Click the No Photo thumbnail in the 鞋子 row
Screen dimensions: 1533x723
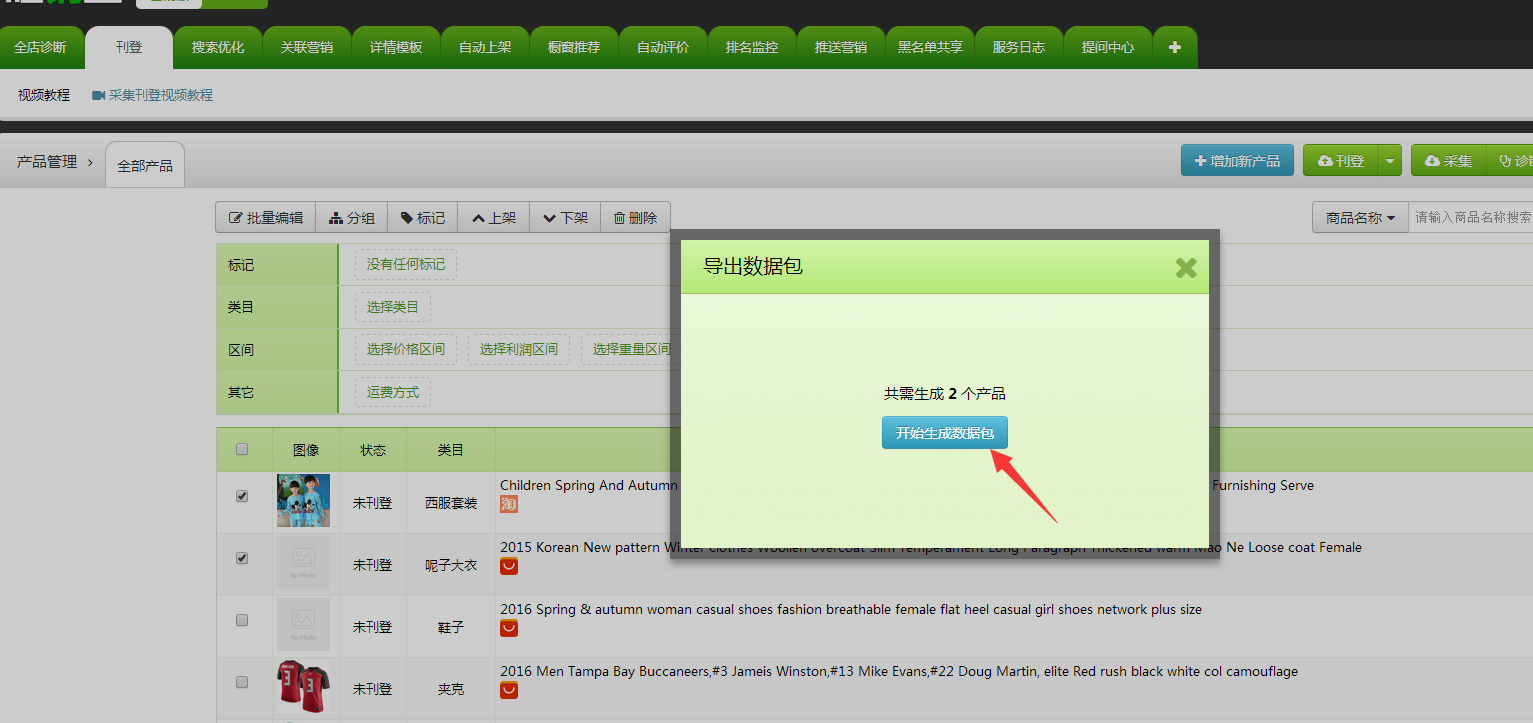(x=303, y=625)
